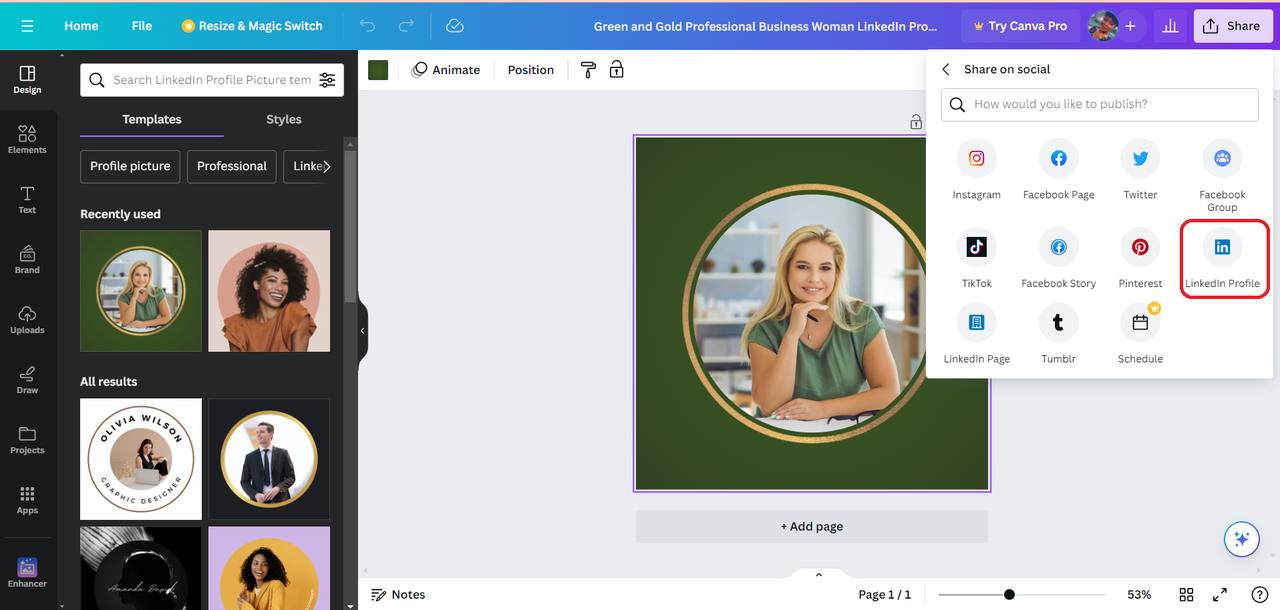Toggle the lock on the selected element

tap(616, 69)
